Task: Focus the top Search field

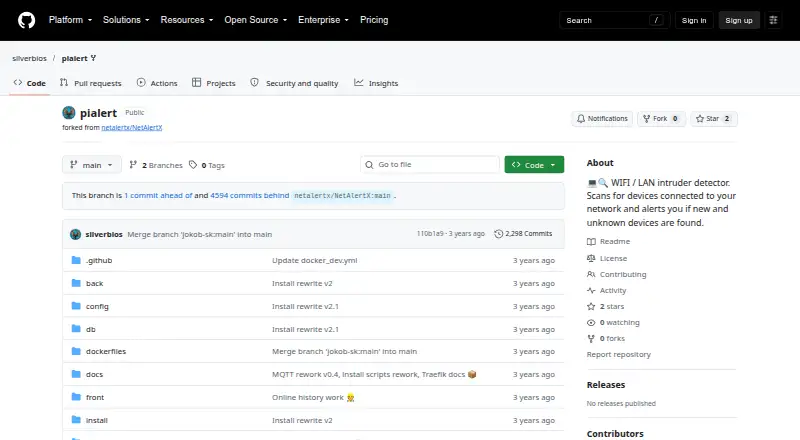Action: click(614, 20)
